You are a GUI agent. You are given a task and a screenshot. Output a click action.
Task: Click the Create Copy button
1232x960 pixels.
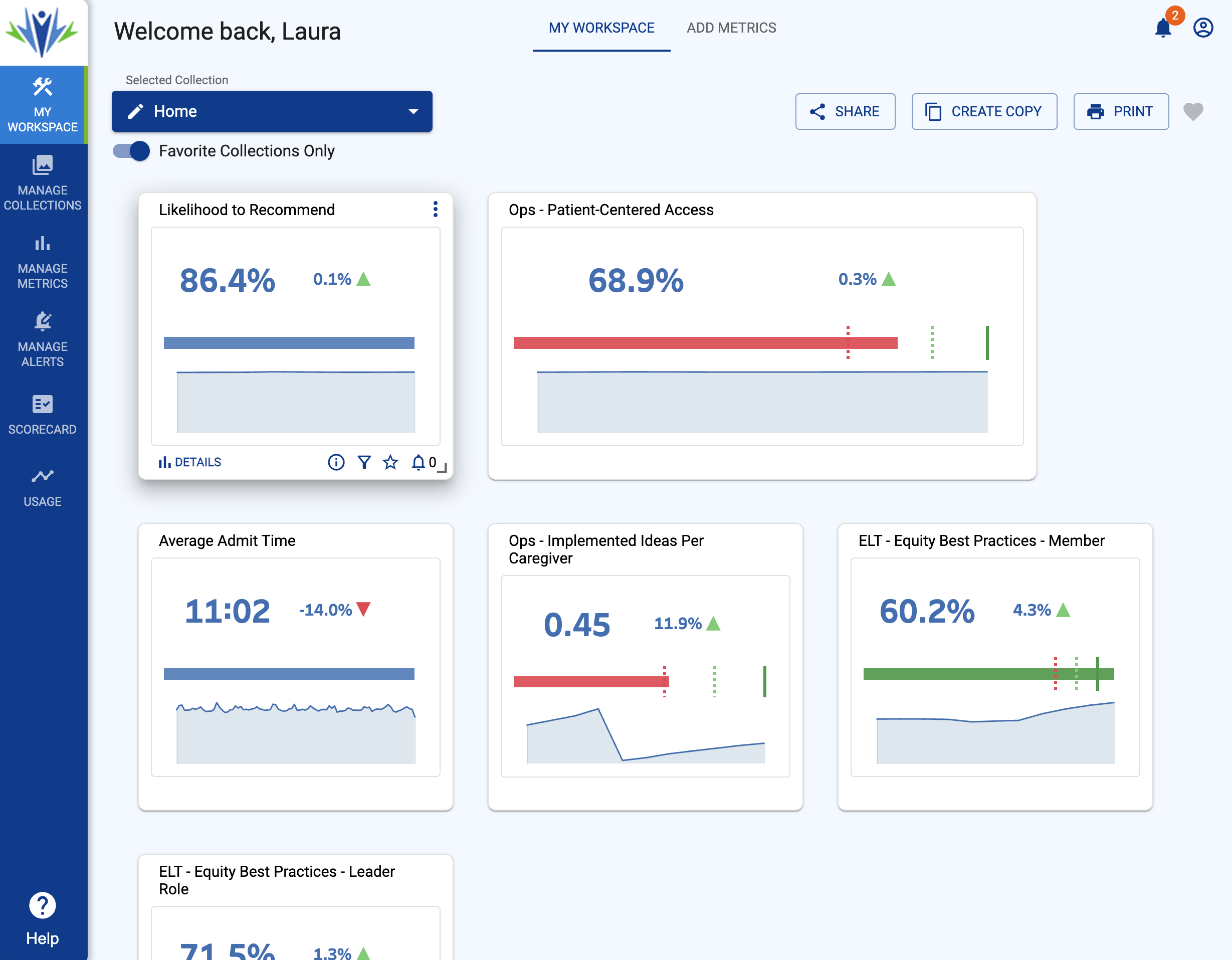(x=984, y=112)
